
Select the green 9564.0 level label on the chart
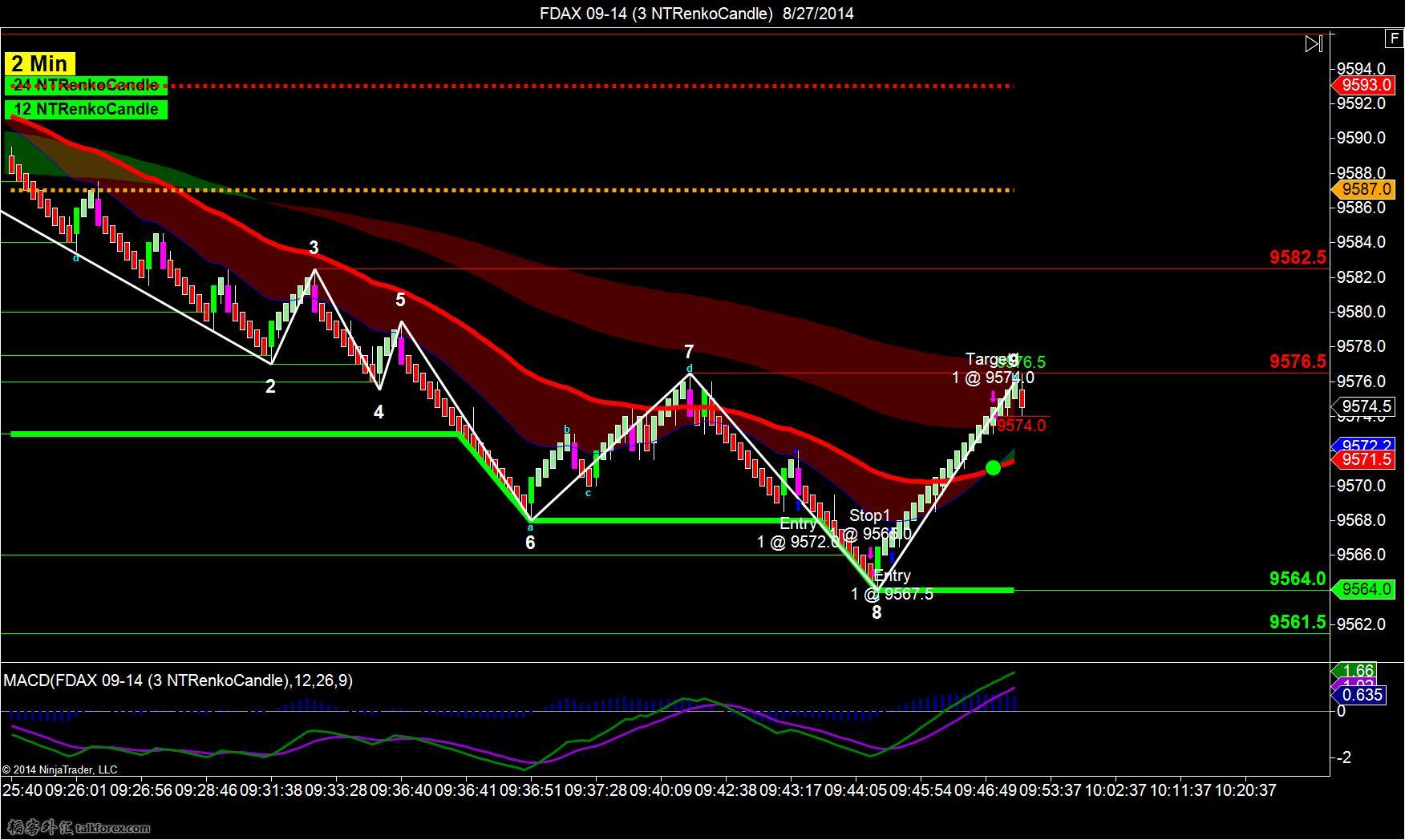[1298, 579]
